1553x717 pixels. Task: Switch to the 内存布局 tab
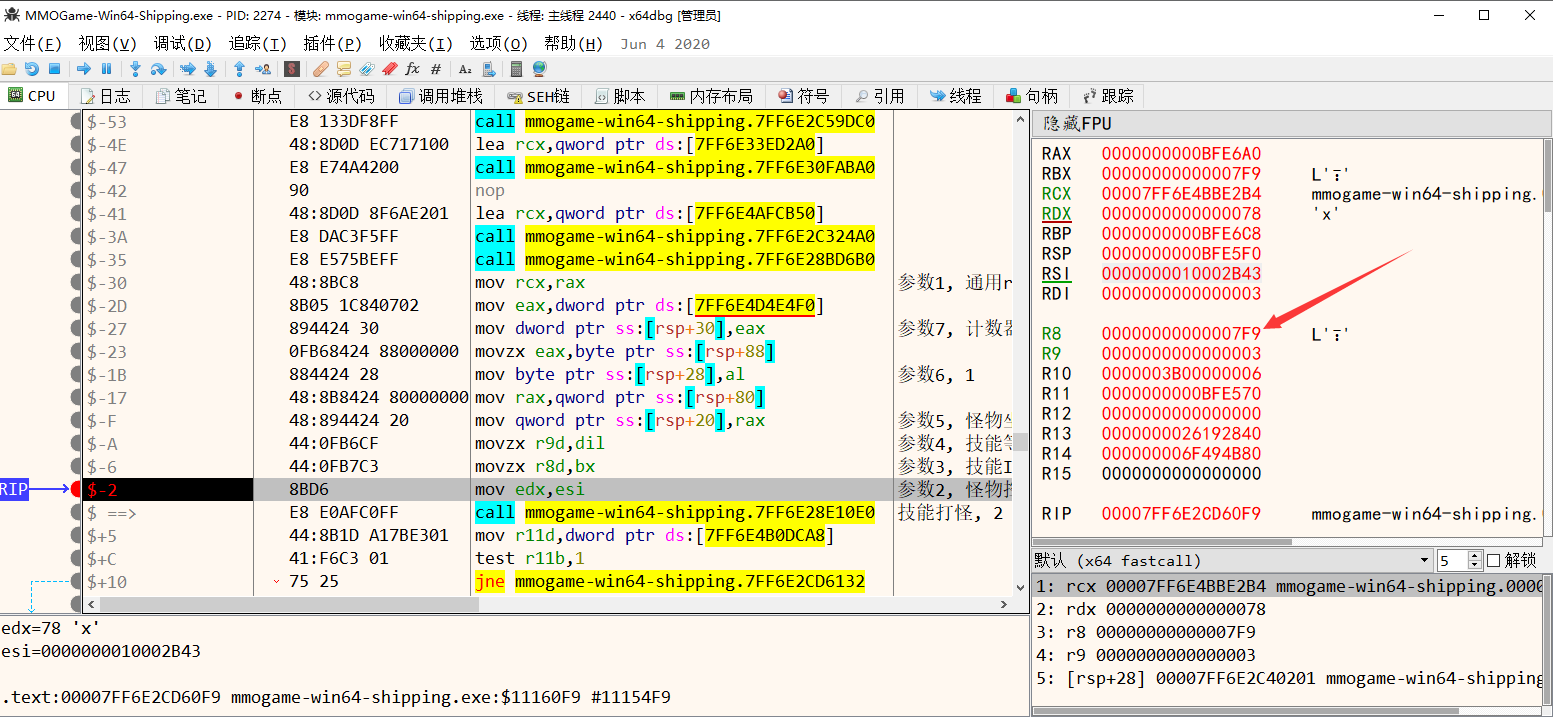pos(711,96)
